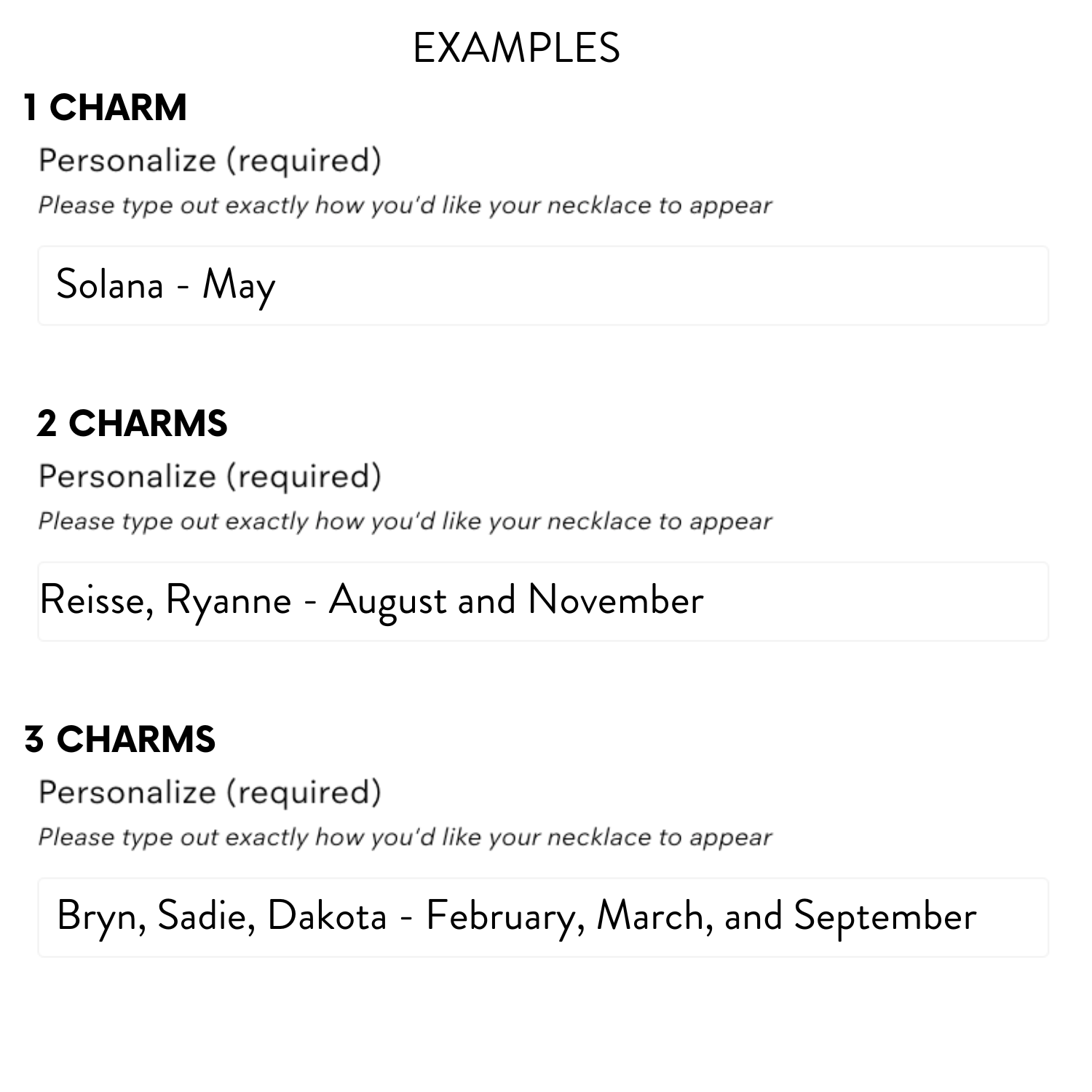Select the 1 CHARM heading
The width and height of the screenshot is (1092, 1092).
pyautogui.click(x=106, y=108)
